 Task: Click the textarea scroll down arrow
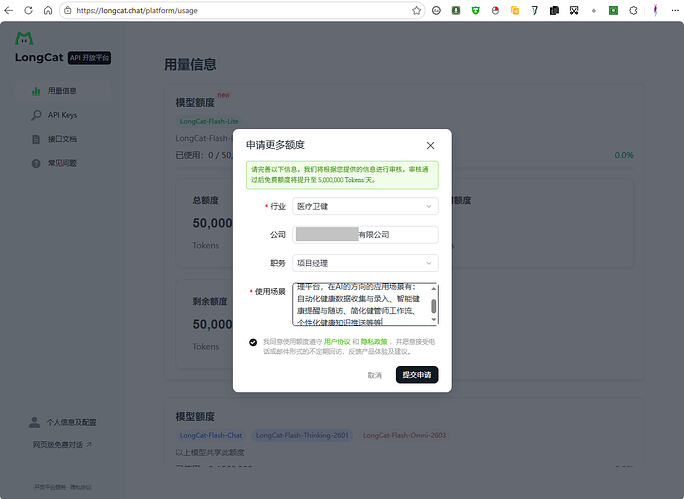click(x=434, y=320)
